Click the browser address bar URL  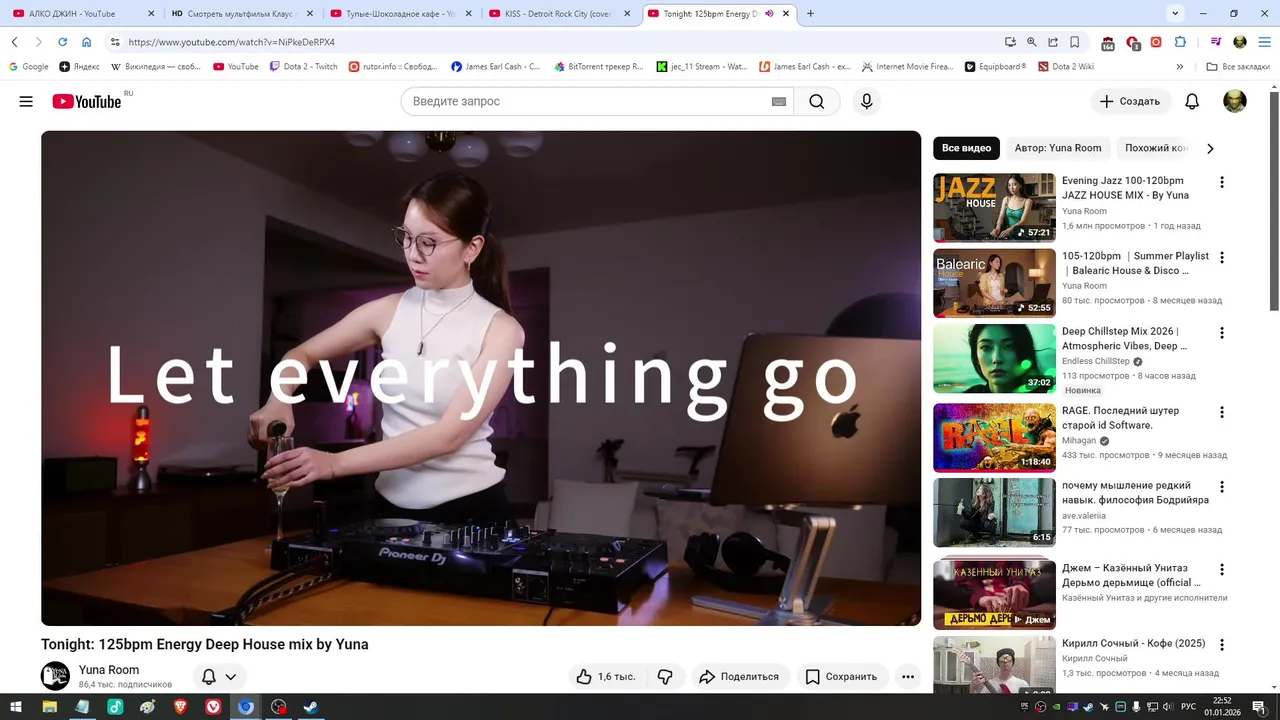point(231,42)
